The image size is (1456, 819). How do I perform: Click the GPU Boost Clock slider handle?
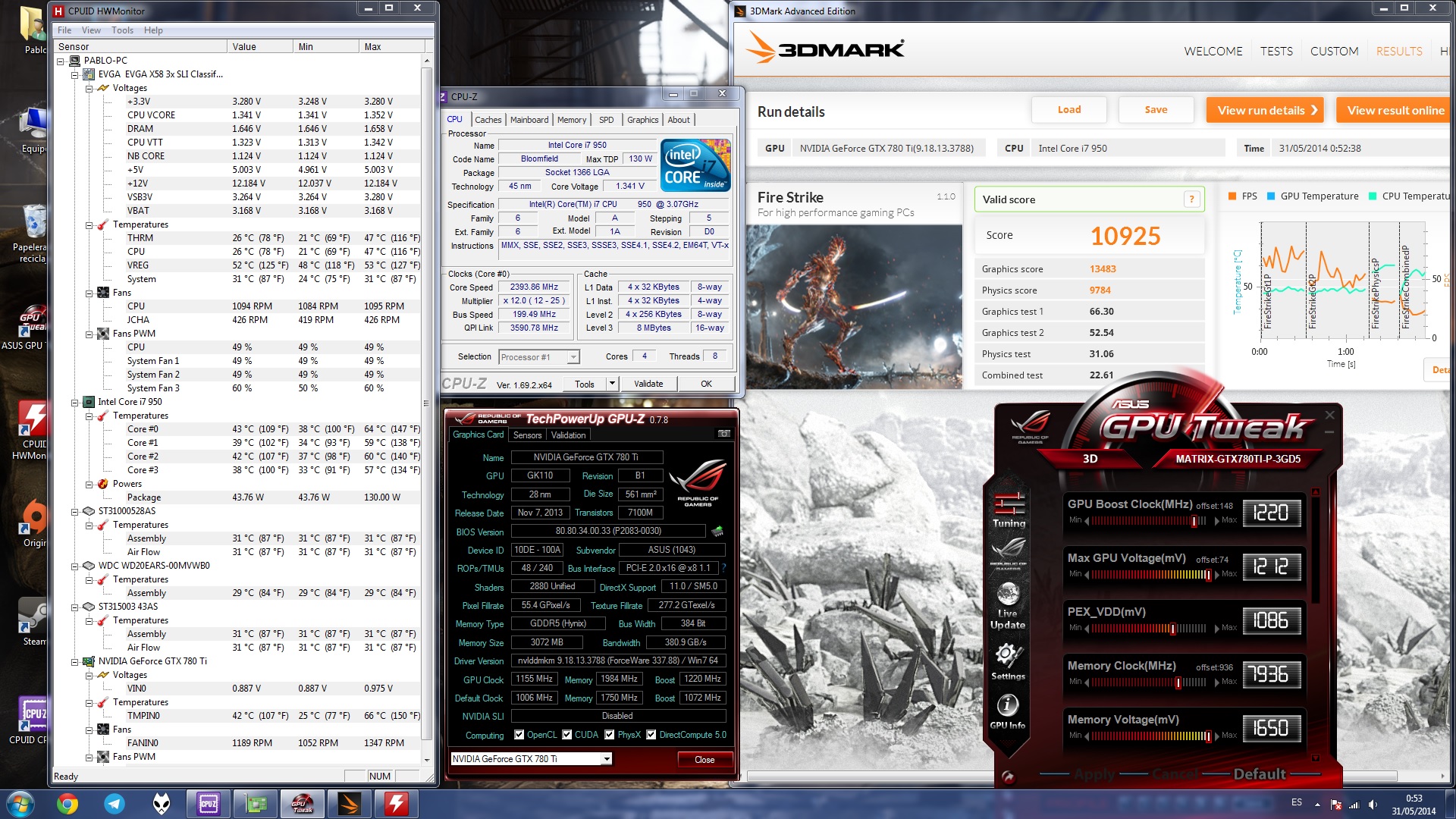click(1194, 521)
